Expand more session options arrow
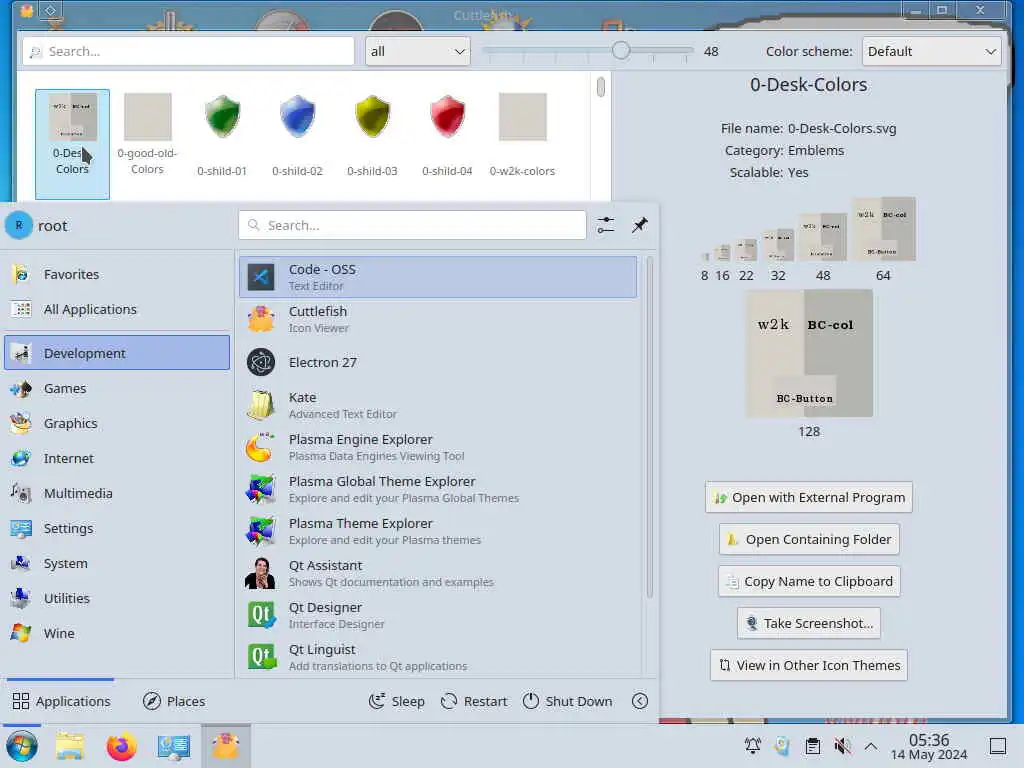This screenshot has width=1024, height=768. point(640,701)
